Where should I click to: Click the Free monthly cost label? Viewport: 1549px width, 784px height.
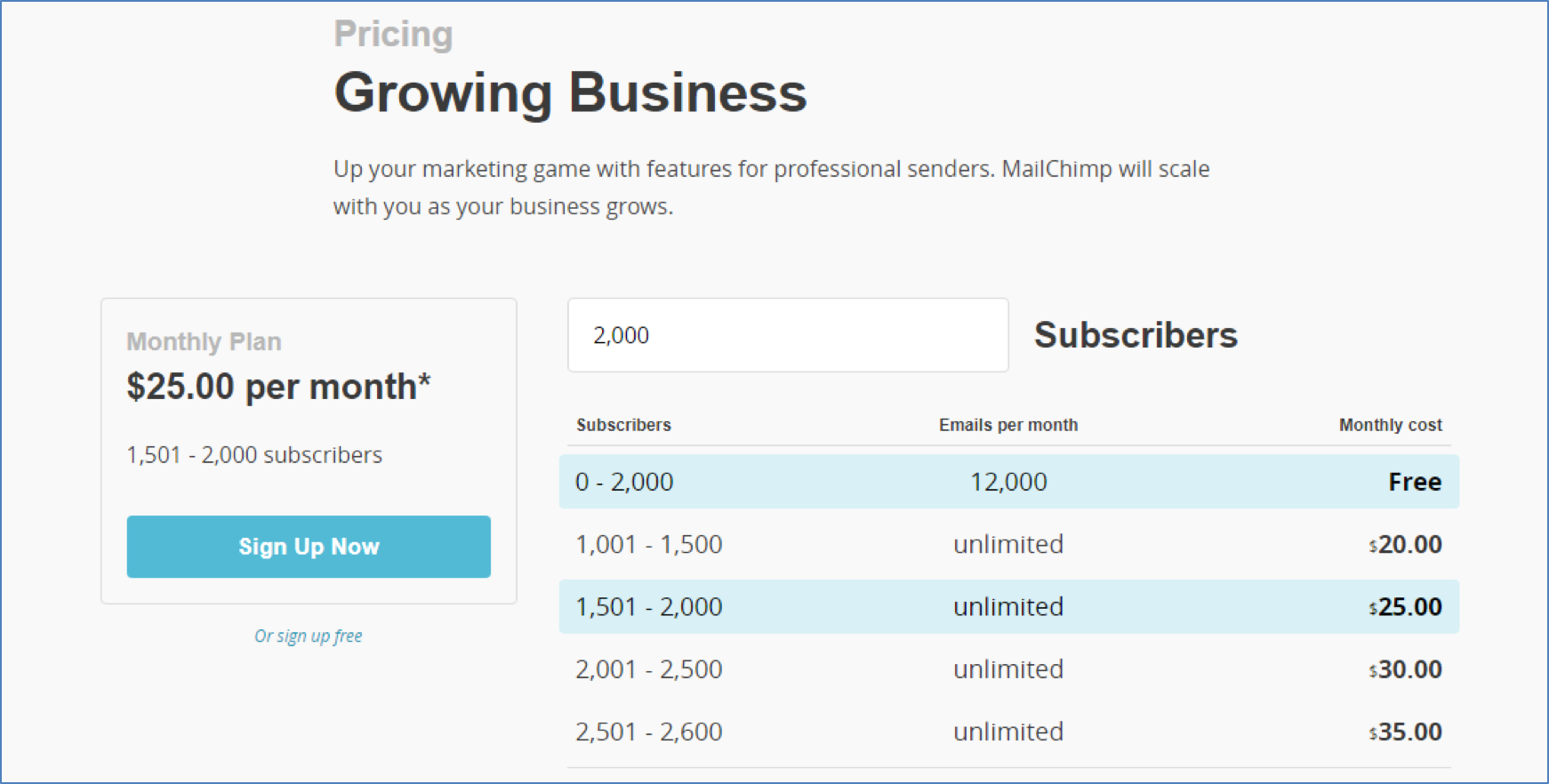[1415, 482]
